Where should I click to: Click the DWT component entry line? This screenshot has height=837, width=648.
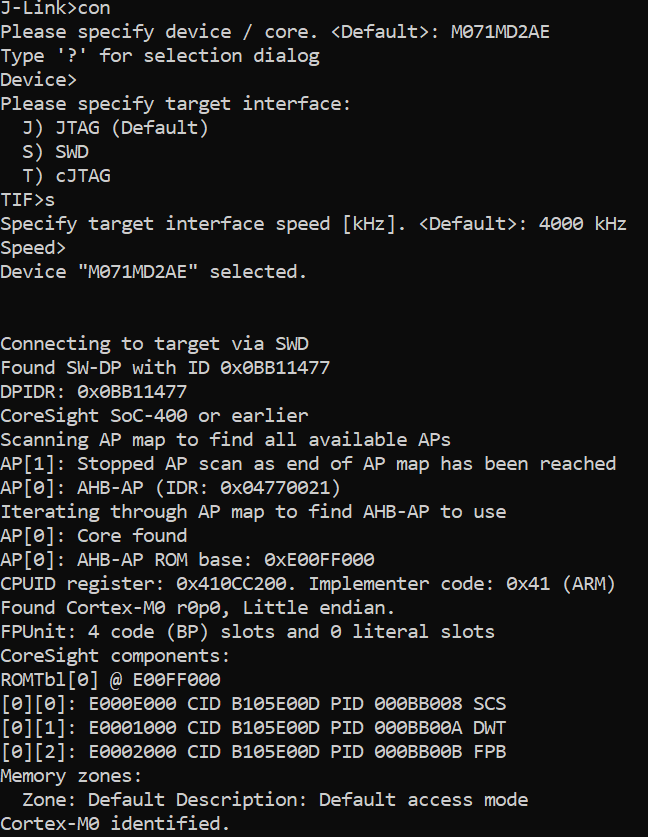(253, 728)
